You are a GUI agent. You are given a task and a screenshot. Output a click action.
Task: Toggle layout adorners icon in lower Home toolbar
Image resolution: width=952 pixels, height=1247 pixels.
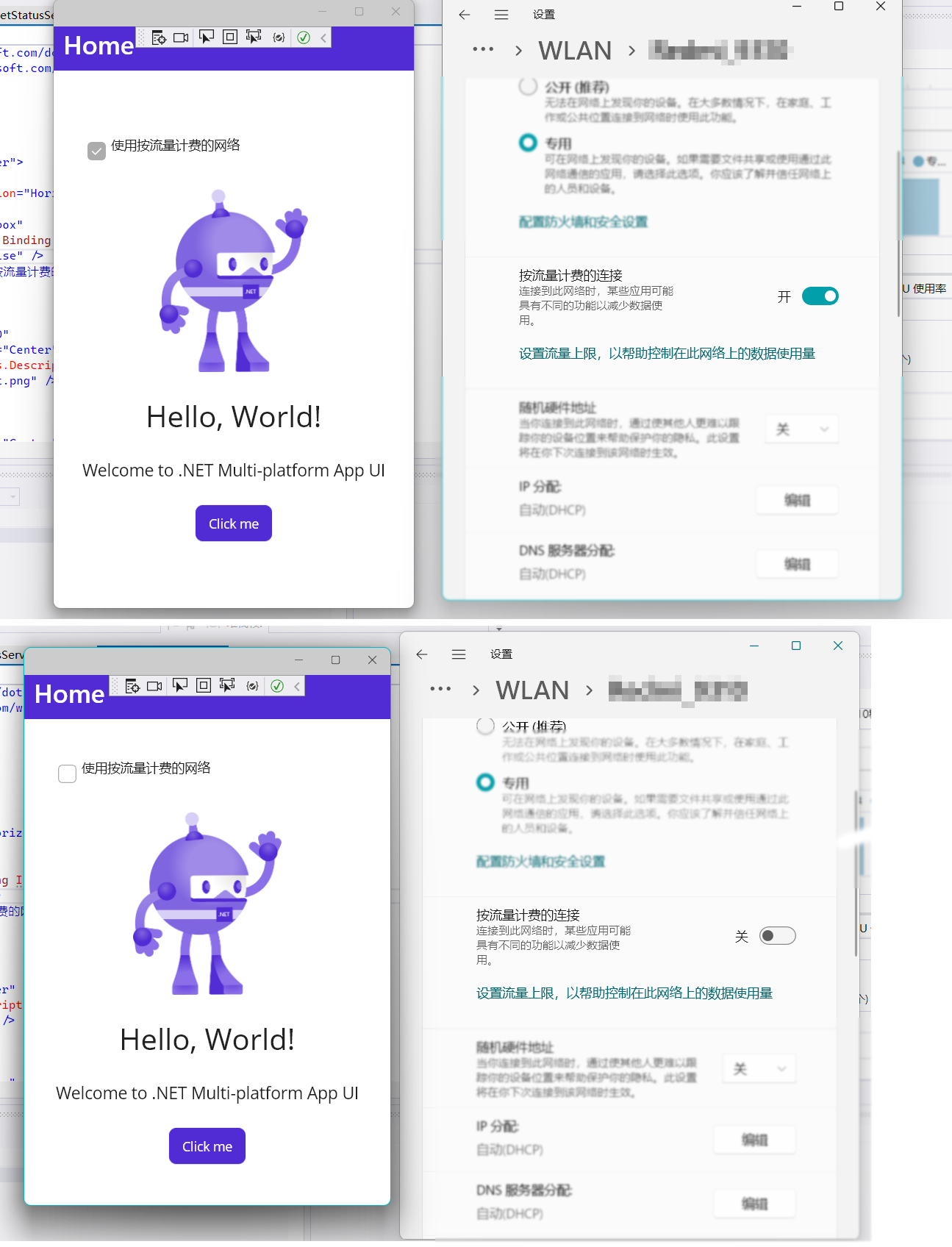pos(204,685)
